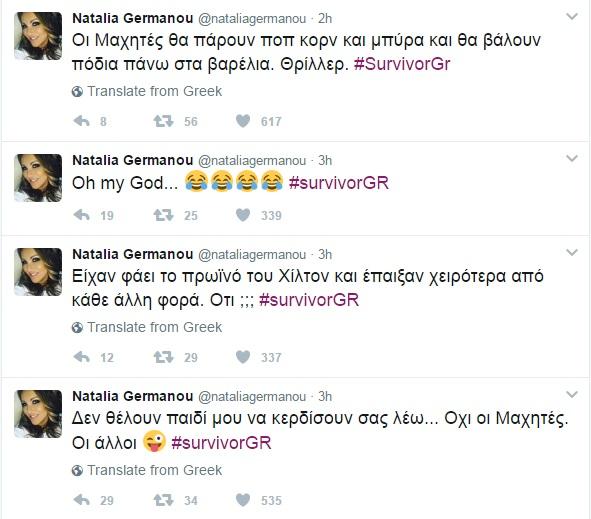
Task: Open the #survivorGR hashtag after the laughing emojis
Action: click(338, 183)
